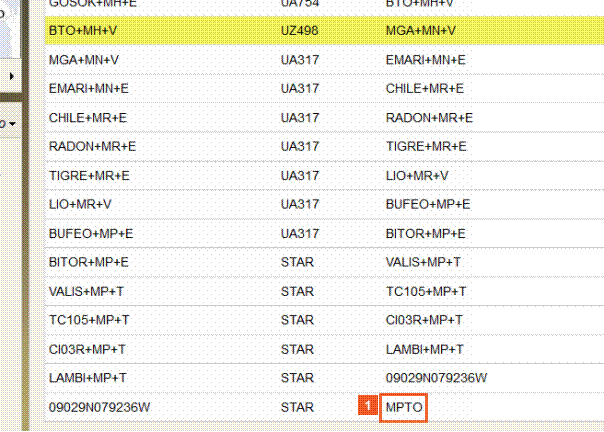
Task: Click BUFEO+MP+E in the first column
Action: tap(91, 234)
